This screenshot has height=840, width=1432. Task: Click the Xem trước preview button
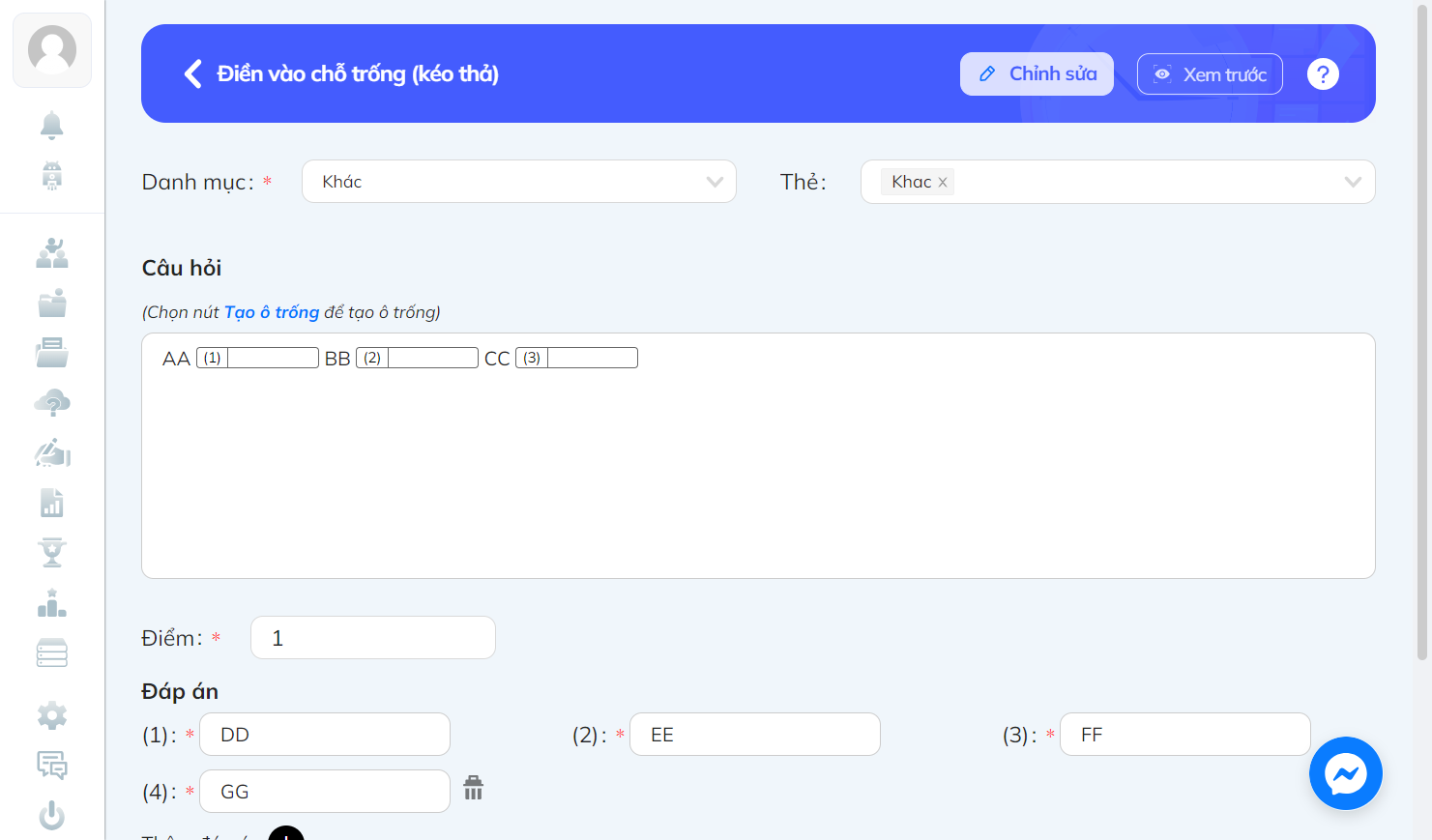[x=1210, y=74]
